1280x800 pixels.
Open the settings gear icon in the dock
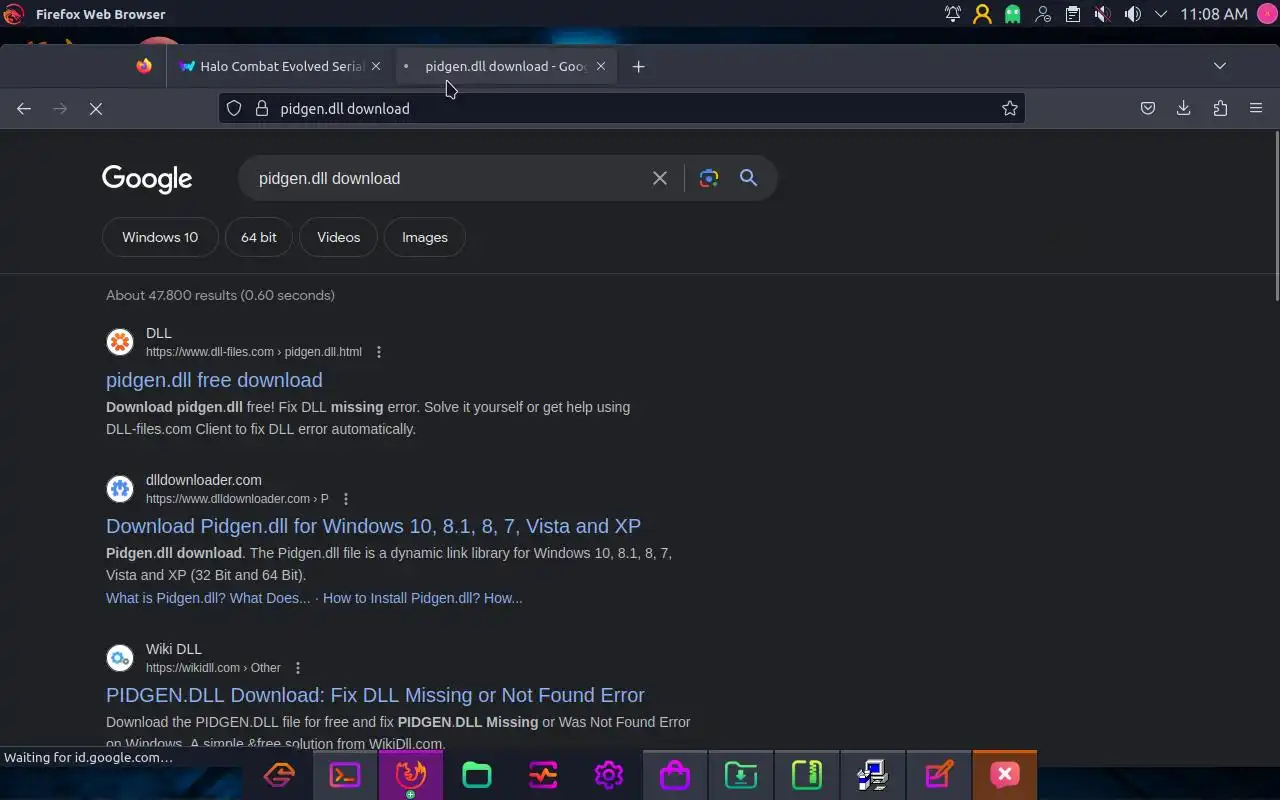tap(609, 775)
